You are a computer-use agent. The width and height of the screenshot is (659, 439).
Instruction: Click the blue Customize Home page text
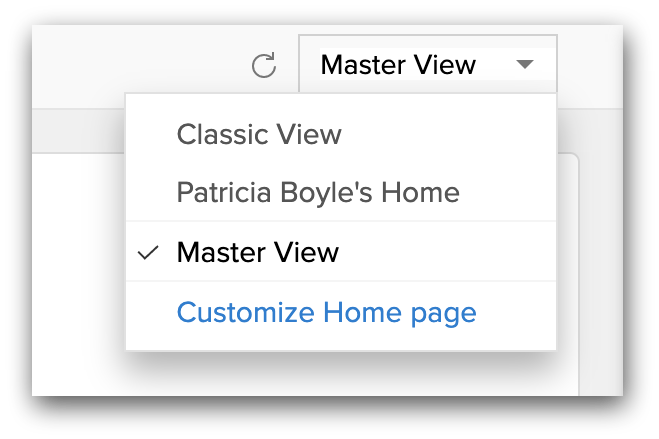[x=326, y=312]
